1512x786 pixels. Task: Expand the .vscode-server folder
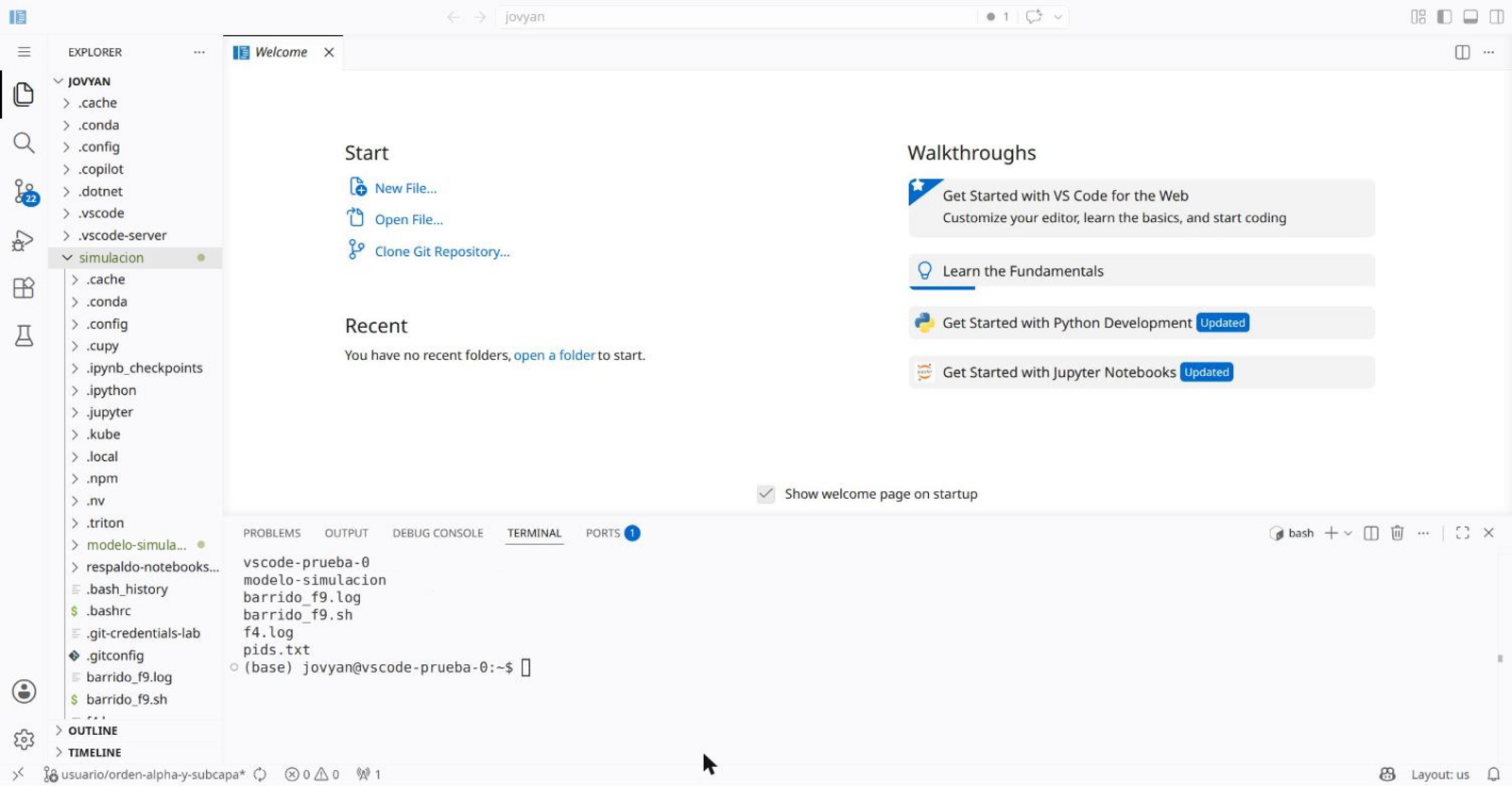click(136, 235)
